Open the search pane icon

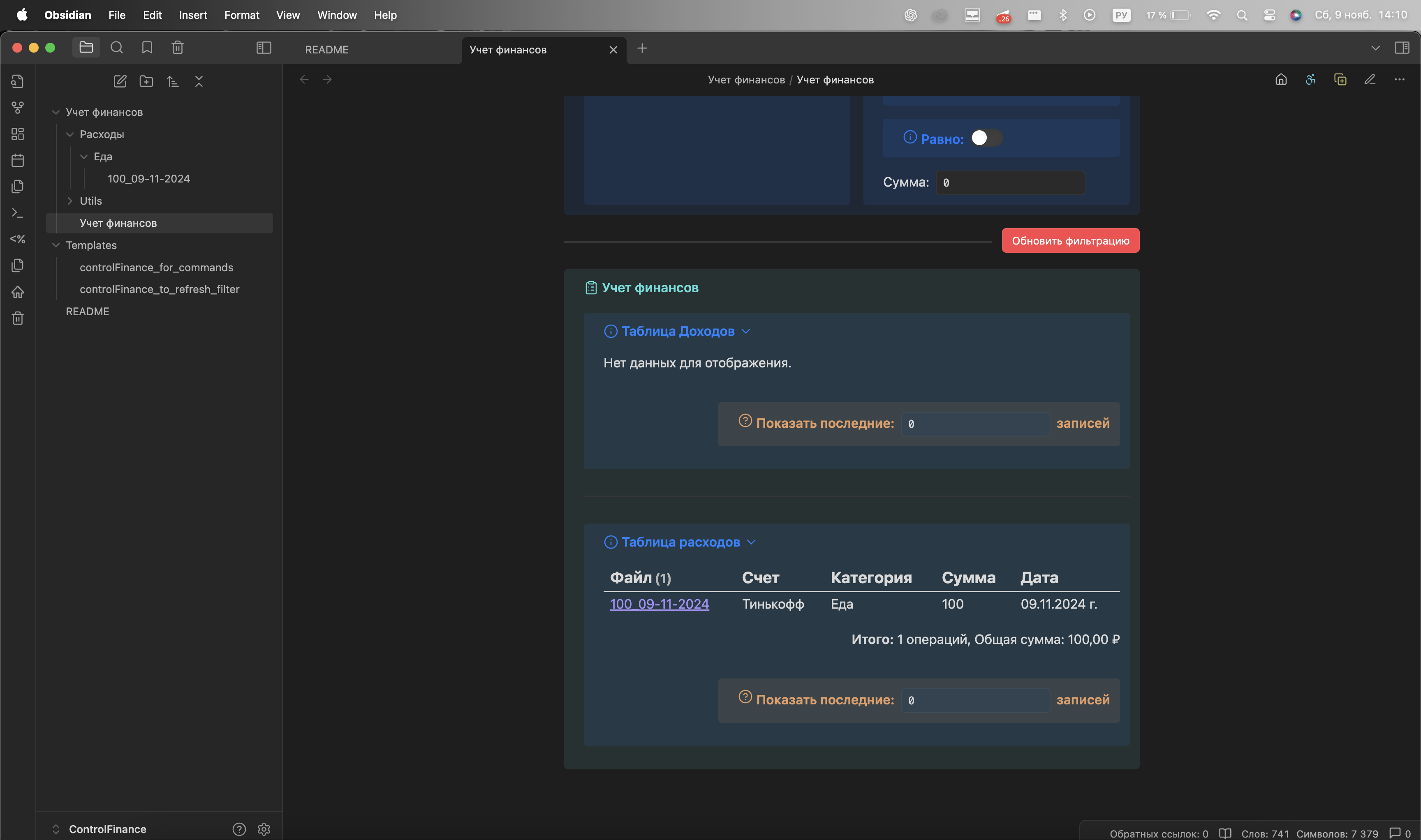(x=117, y=48)
